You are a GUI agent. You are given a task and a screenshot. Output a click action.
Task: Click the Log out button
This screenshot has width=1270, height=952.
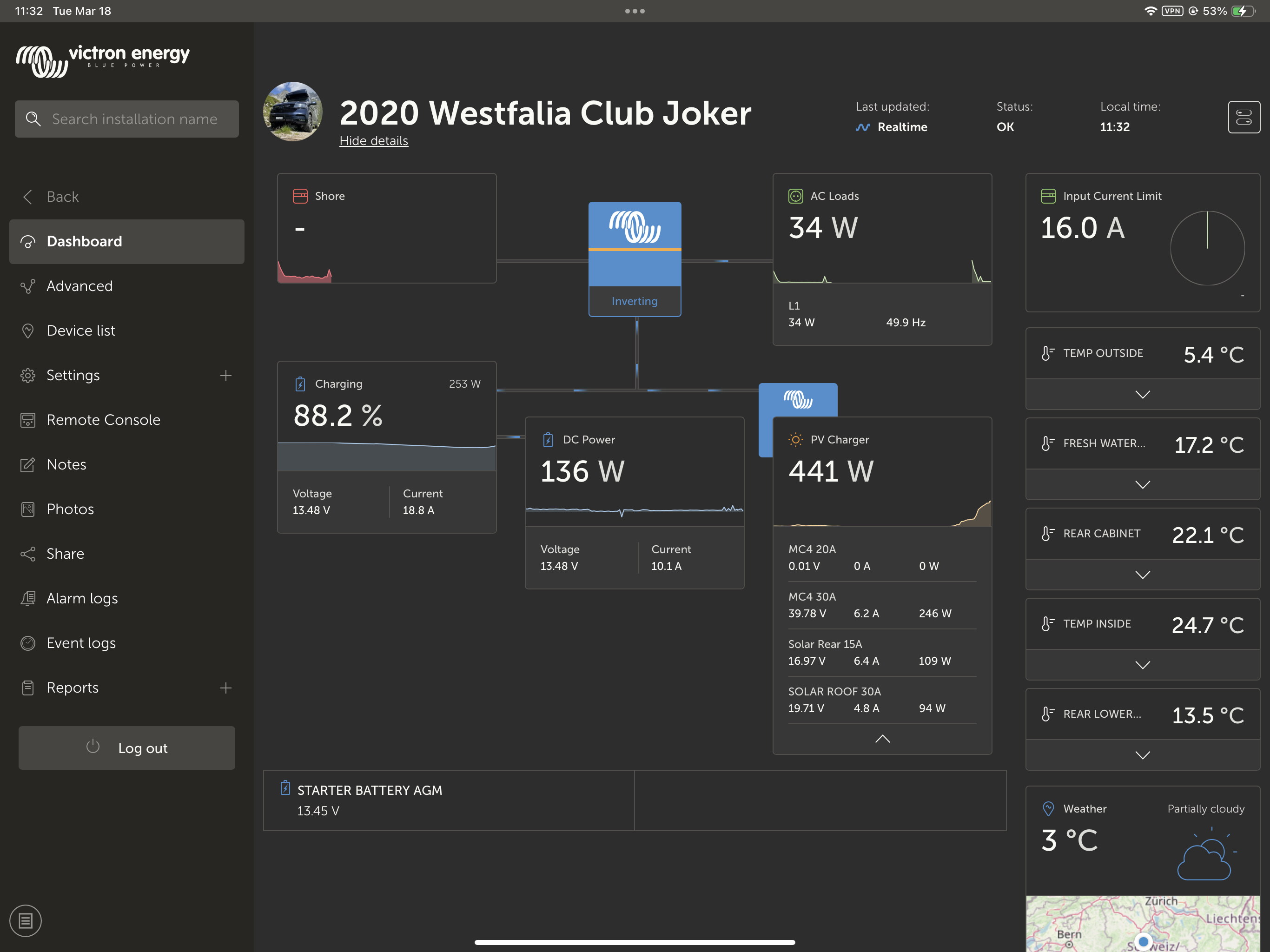pyautogui.click(x=127, y=747)
